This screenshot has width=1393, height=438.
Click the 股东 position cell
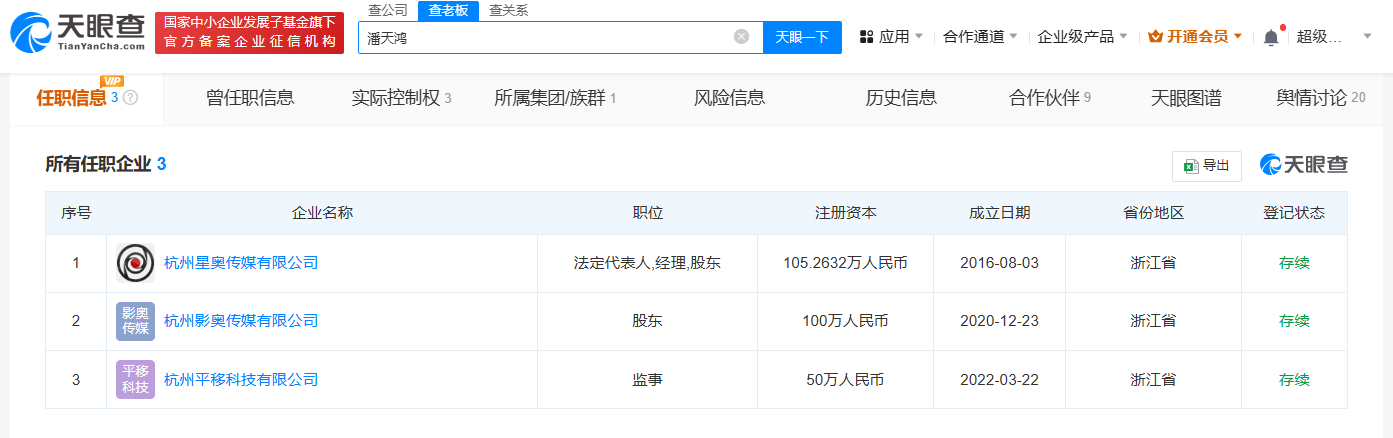pyautogui.click(x=647, y=321)
